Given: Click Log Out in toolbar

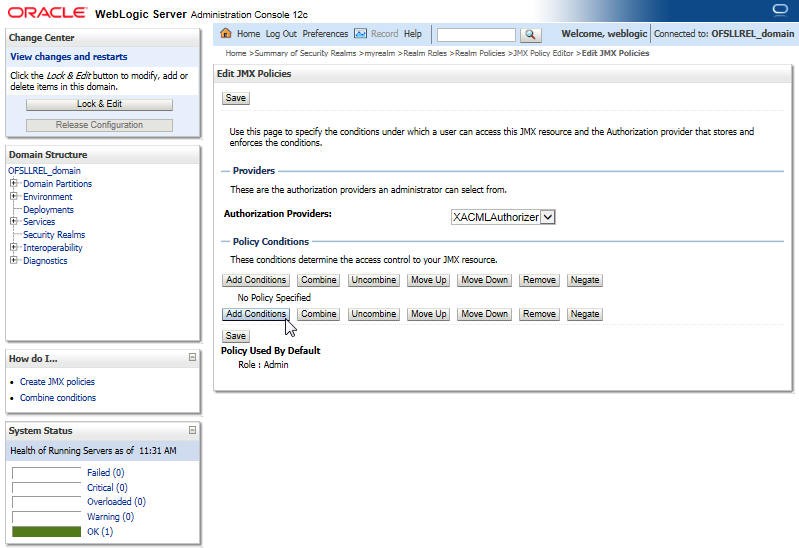Looking at the screenshot, I should coord(281,34).
